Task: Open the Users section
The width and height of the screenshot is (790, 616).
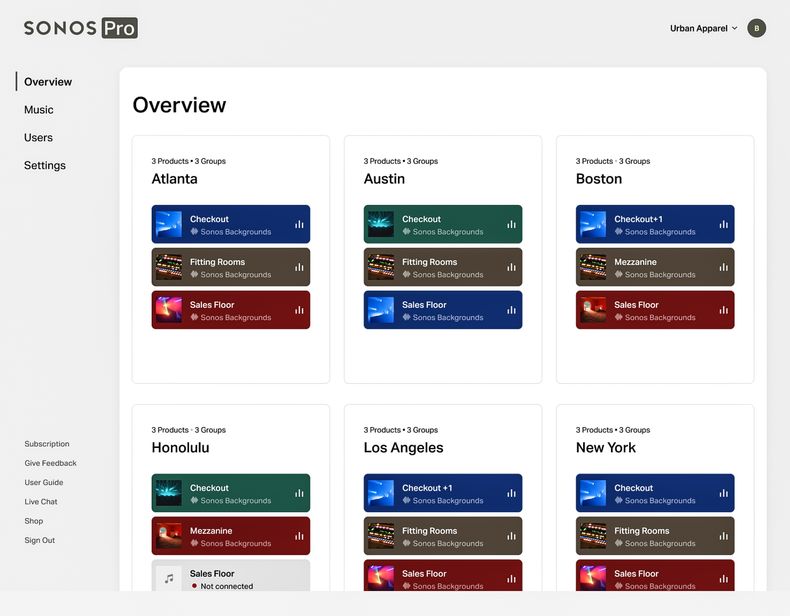Action: pos(38,137)
